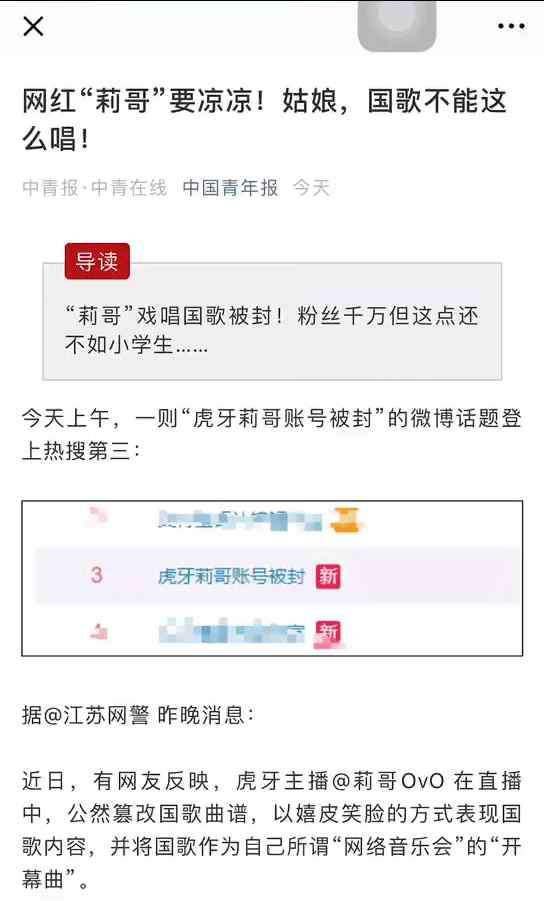The height and width of the screenshot is (901, 544).
Task: Select the 虎牙莉哥账号被封 trending topic
Action: (230, 576)
